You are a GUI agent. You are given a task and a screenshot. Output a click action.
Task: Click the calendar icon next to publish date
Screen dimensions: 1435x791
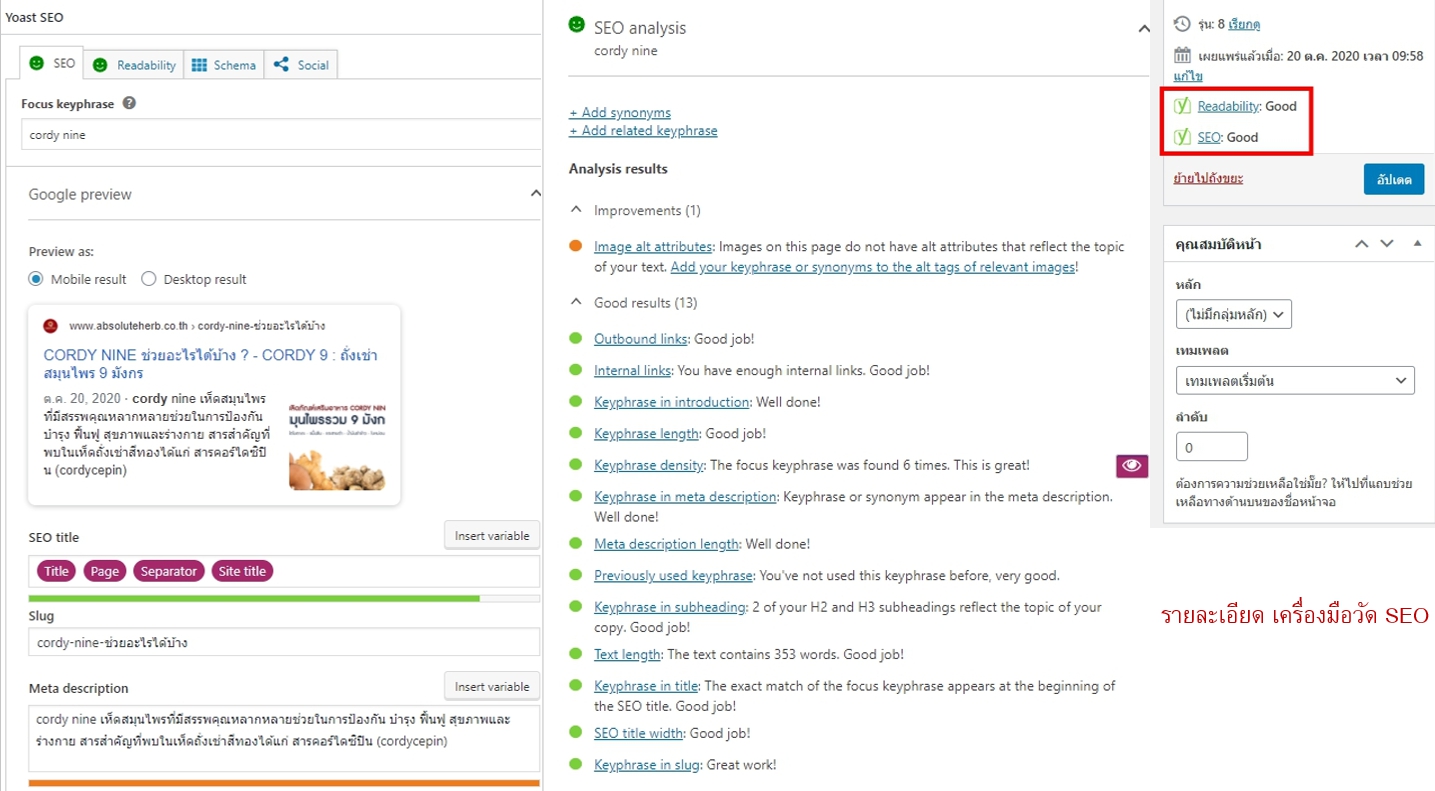pos(1182,56)
